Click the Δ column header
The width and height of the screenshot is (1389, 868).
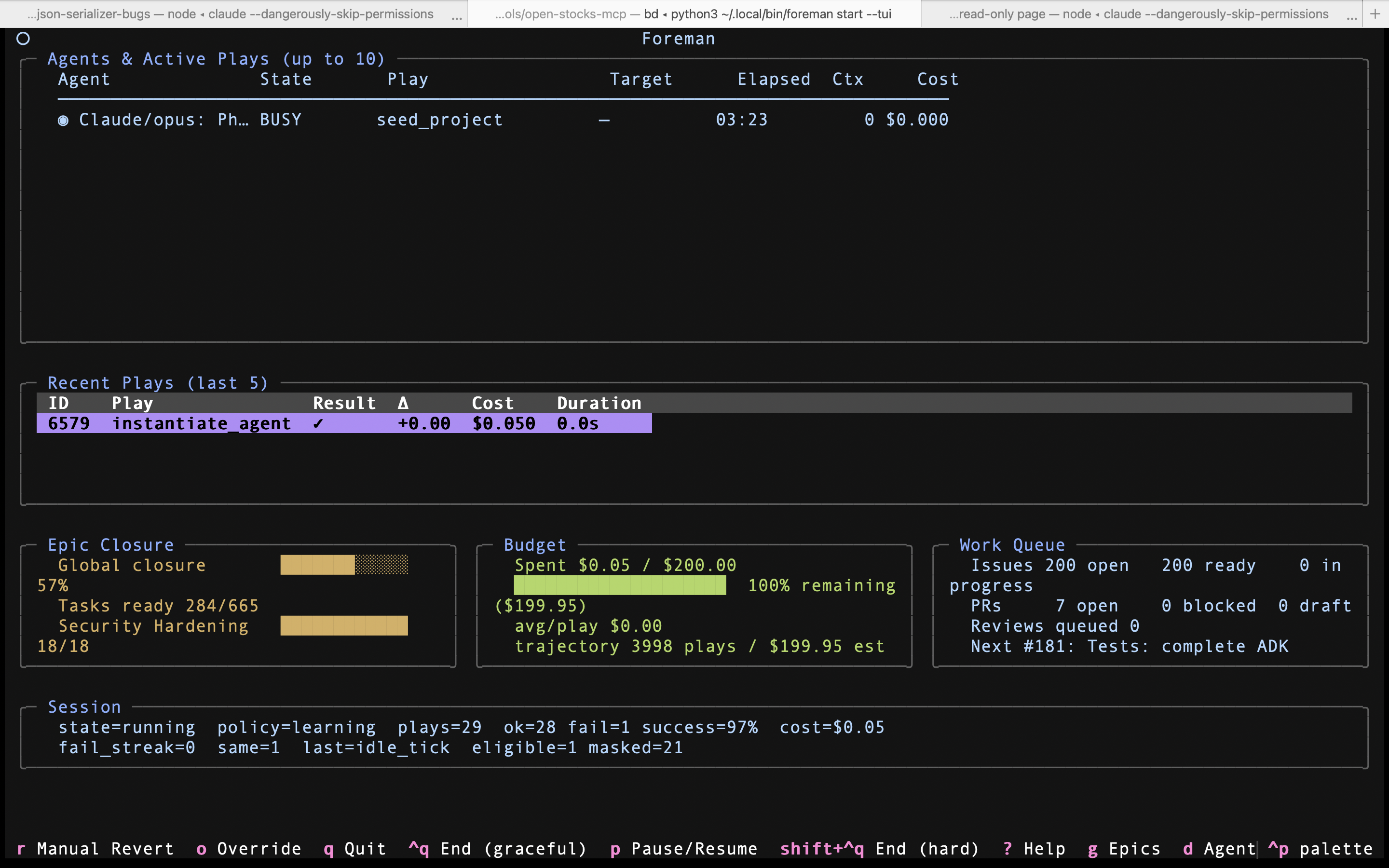pos(403,403)
